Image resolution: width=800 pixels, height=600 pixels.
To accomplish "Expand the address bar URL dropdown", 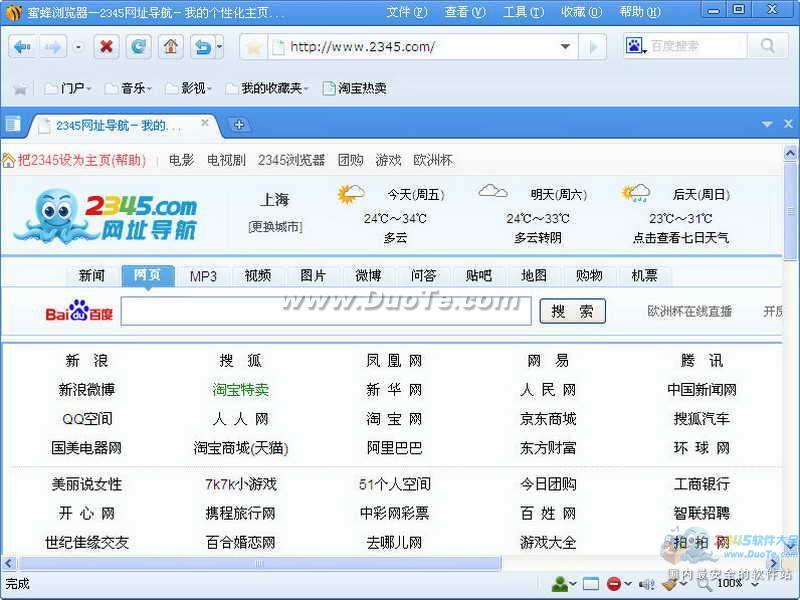I will (x=565, y=47).
